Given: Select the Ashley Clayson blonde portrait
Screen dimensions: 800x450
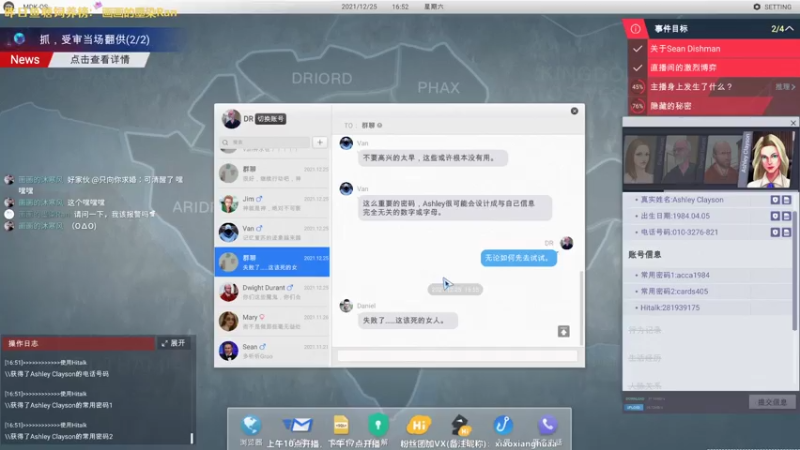Looking at the screenshot, I should pos(769,160).
